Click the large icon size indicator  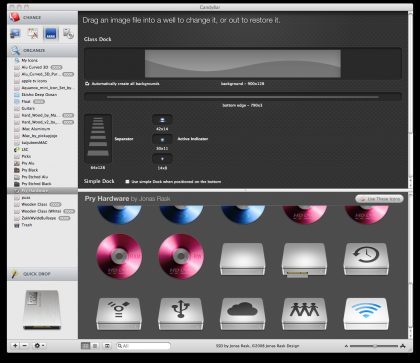click(x=402, y=346)
